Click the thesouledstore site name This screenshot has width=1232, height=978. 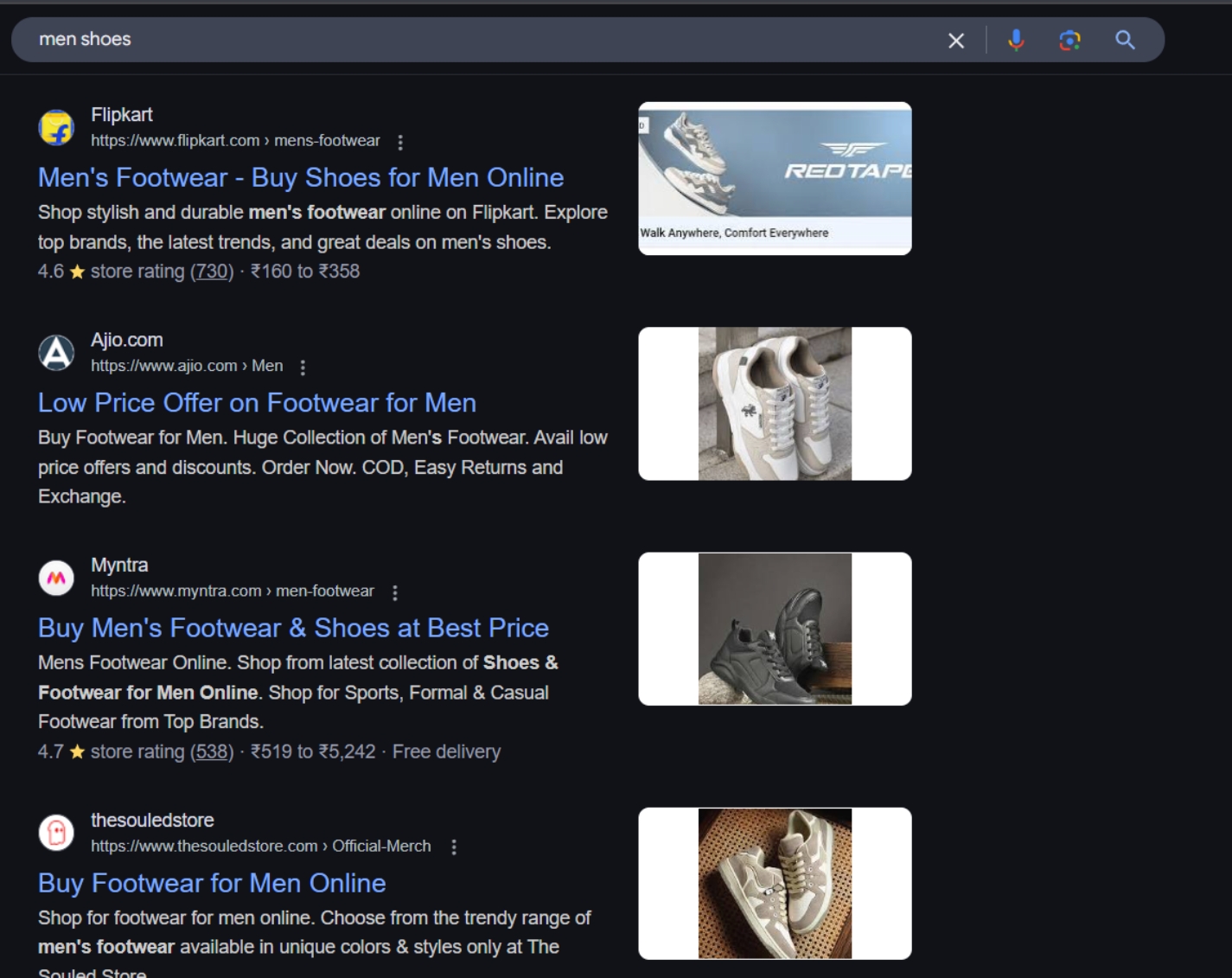point(152,820)
